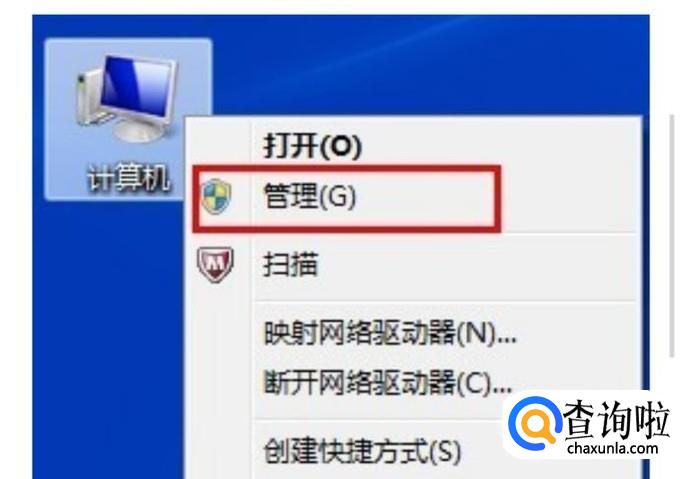
Task: Click empty desktop area below Computer icon
Action: click(109, 339)
